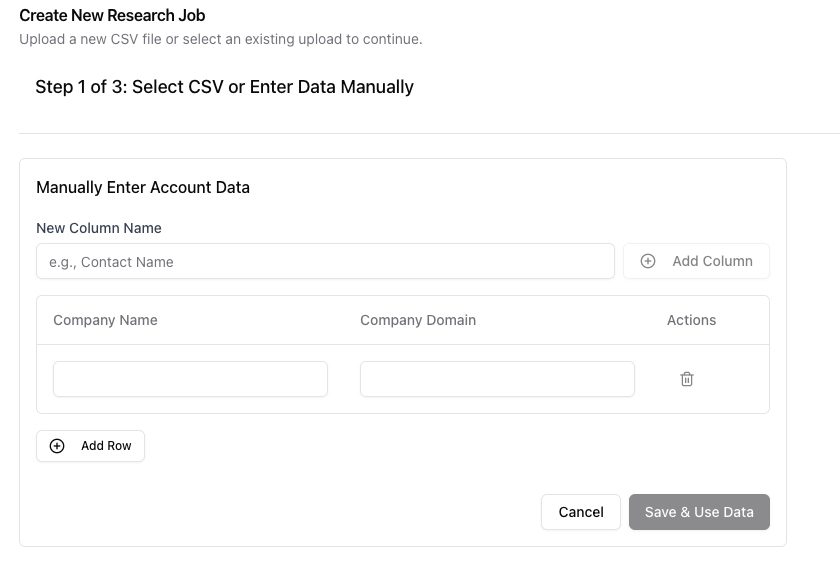This screenshot has width=840, height=567.
Task: Click the plus icon beside Add Column
Action: (648, 261)
